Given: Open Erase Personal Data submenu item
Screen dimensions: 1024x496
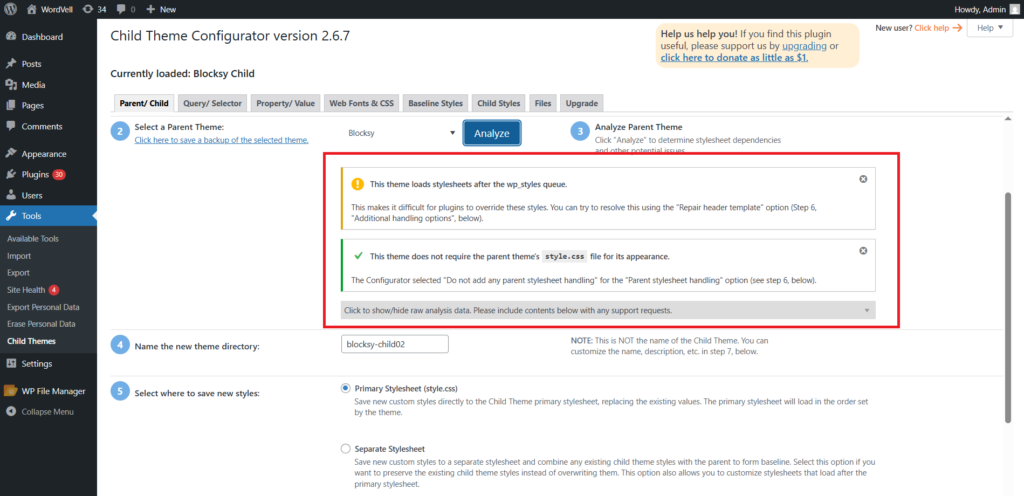Looking at the screenshot, I should (x=41, y=324).
